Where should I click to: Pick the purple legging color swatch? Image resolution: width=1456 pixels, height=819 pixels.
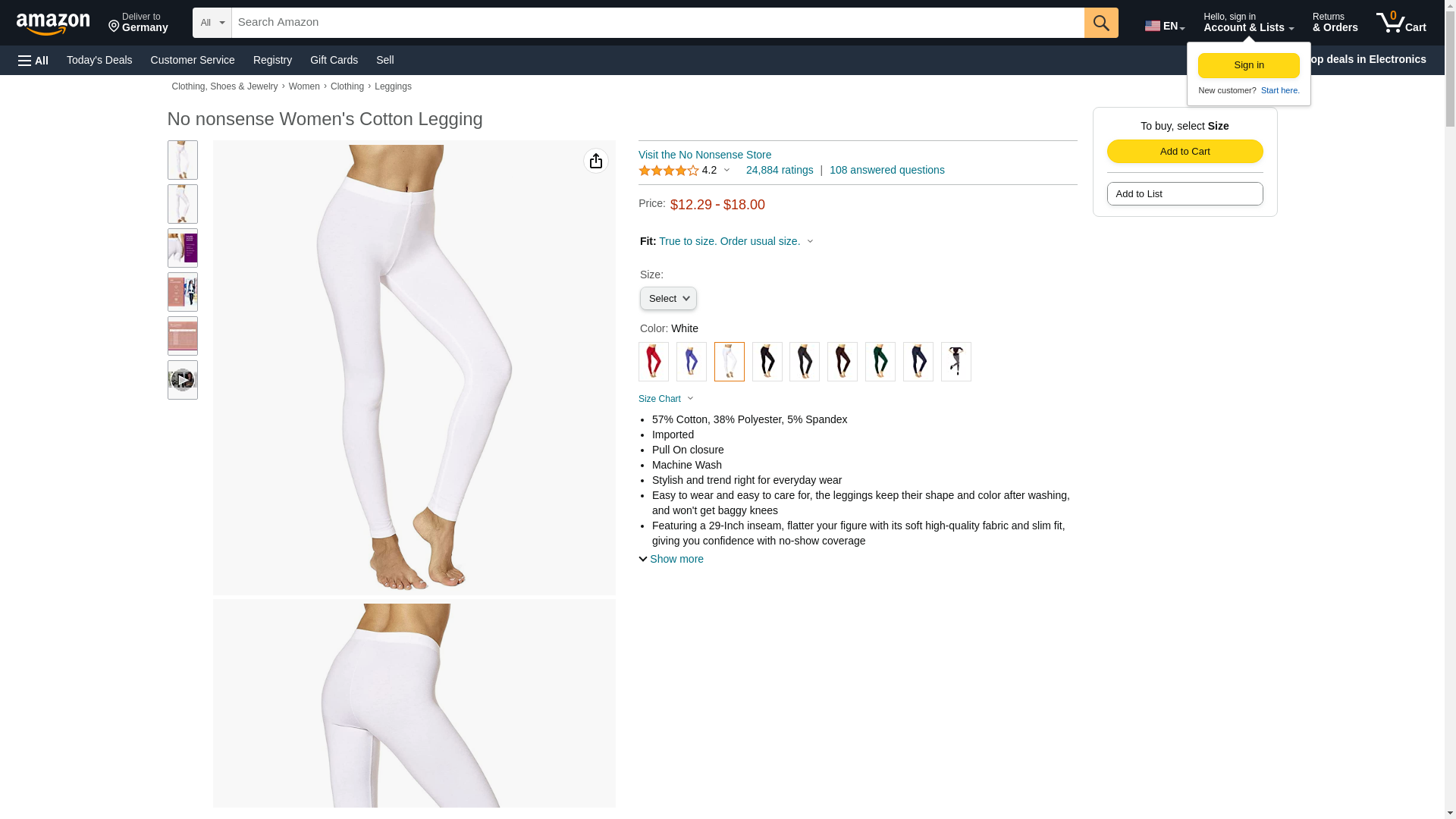point(692,362)
